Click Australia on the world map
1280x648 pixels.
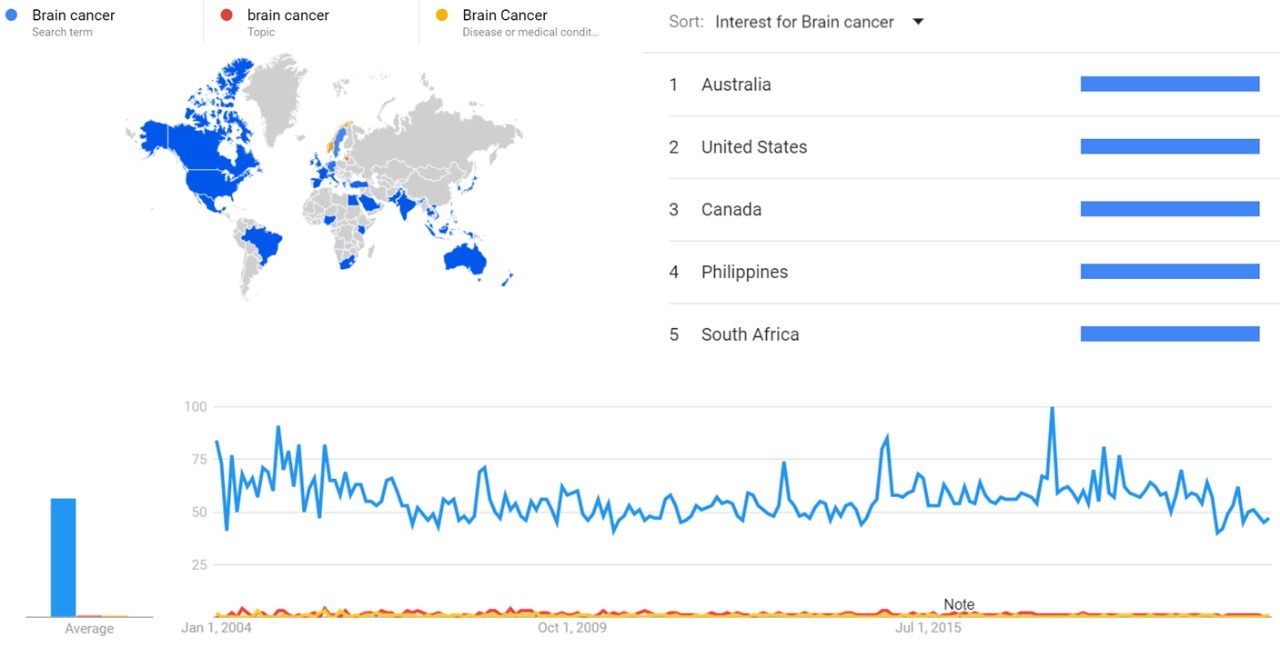click(x=464, y=258)
